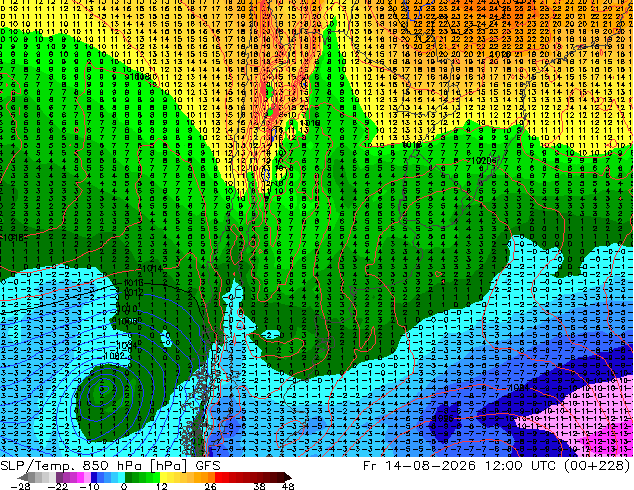Click the -22 legend label
Image resolution: width=634 pixels, height=490 pixels.
(59, 486)
